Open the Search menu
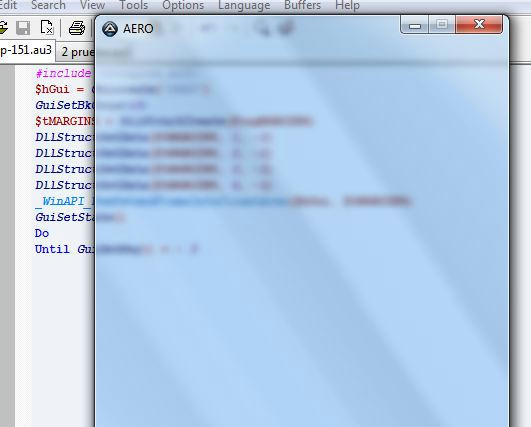531x427 pixels. click(x=48, y=5)
